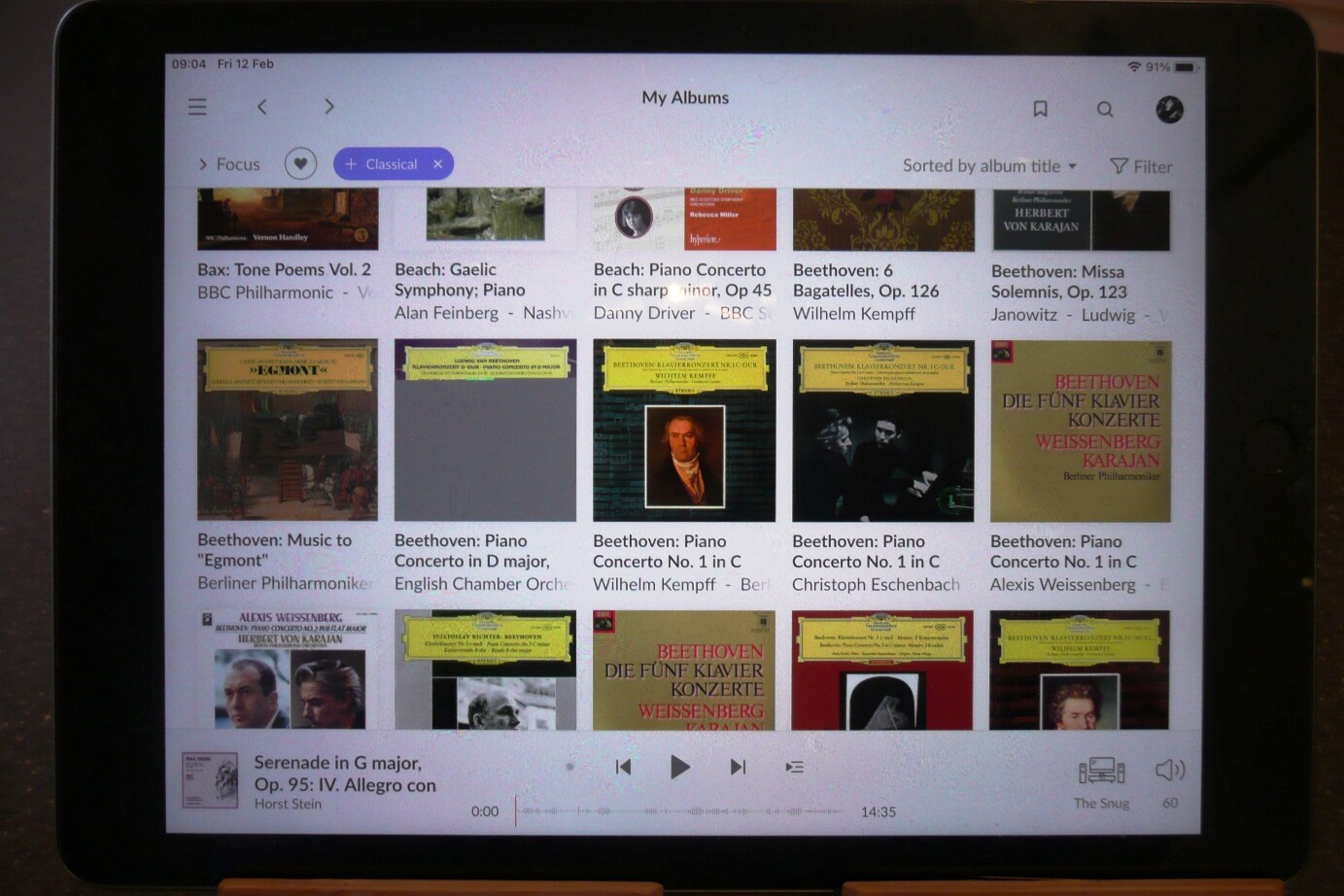The height and width of the screenshot is (896, 1344).
Task: Go back with the left chevron
Action: [x=261, y=107]
